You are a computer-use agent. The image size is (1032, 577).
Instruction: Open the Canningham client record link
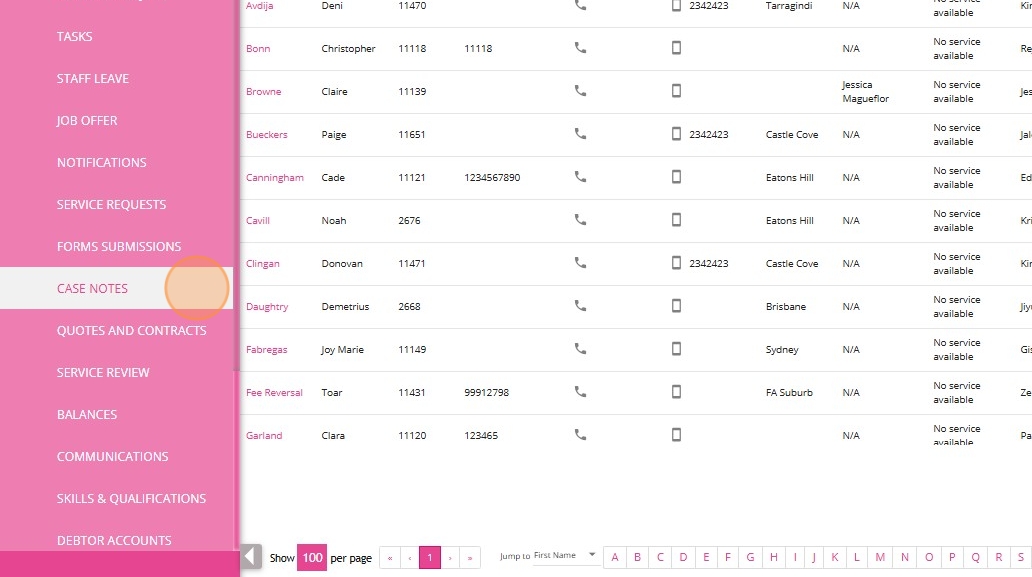(274, 178)
